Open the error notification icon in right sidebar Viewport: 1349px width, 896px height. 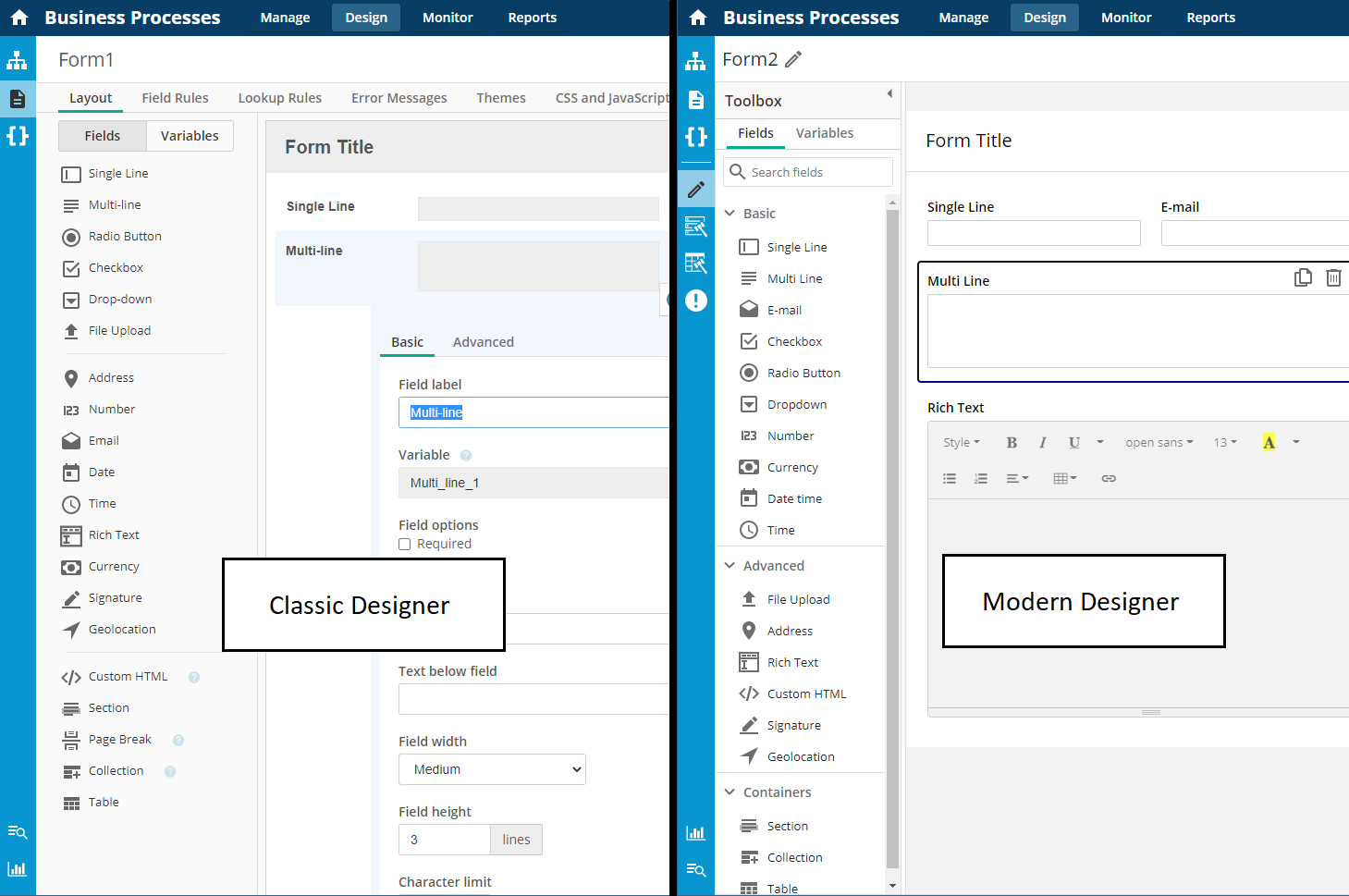click(x=695, y=301)
